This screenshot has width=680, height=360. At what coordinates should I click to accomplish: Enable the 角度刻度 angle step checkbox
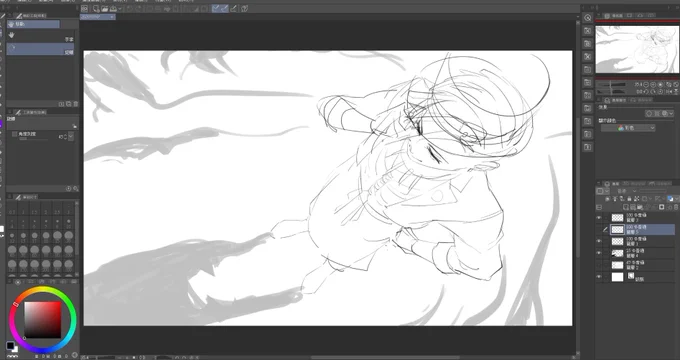(x=15, y=134)
